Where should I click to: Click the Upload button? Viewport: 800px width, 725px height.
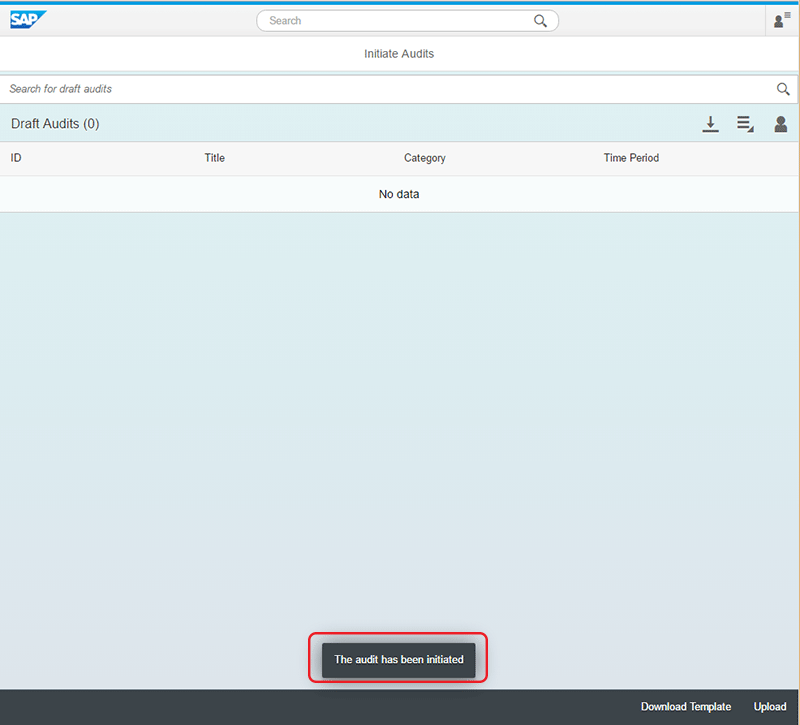770,707
